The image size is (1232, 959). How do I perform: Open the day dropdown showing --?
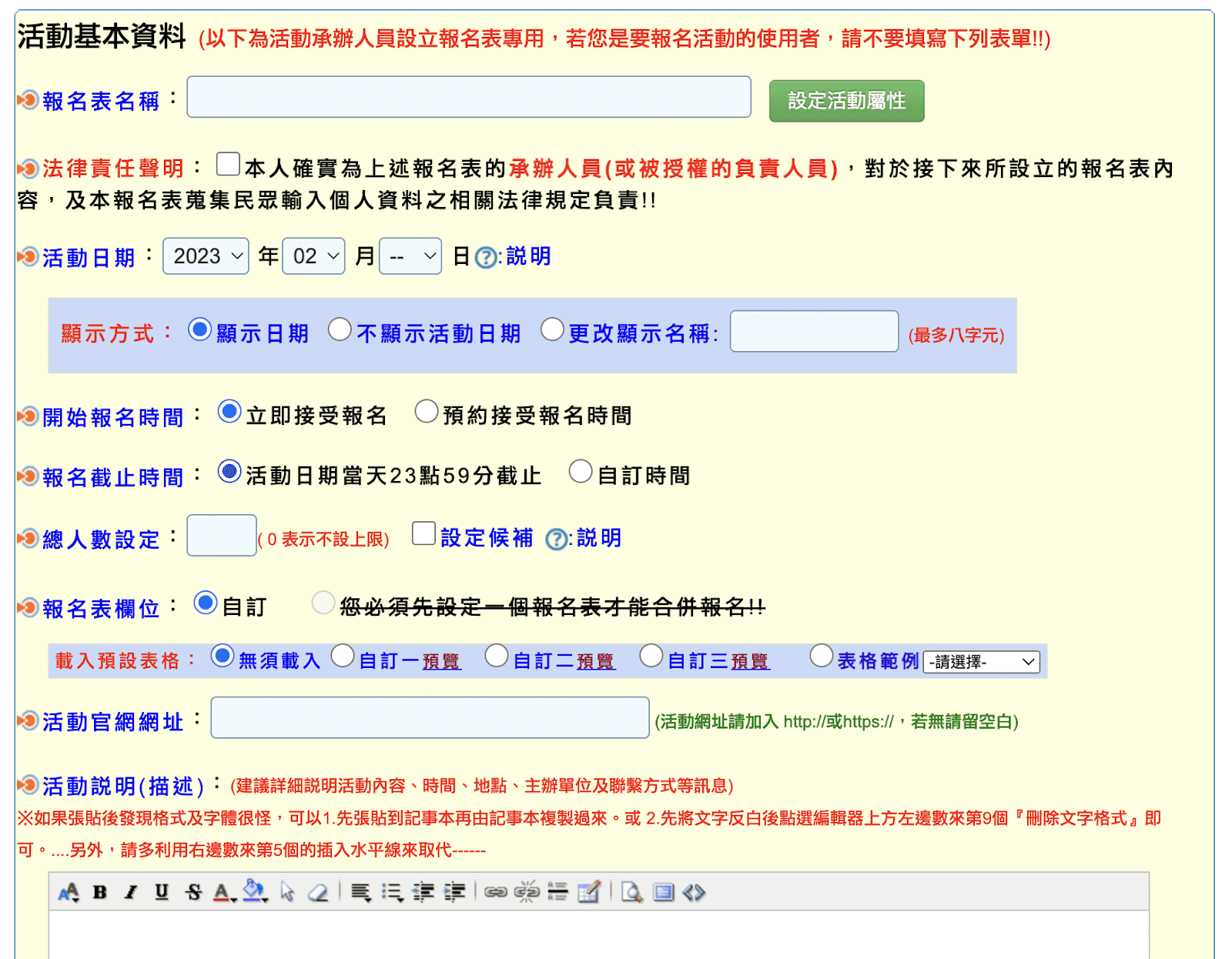point(410,256)
